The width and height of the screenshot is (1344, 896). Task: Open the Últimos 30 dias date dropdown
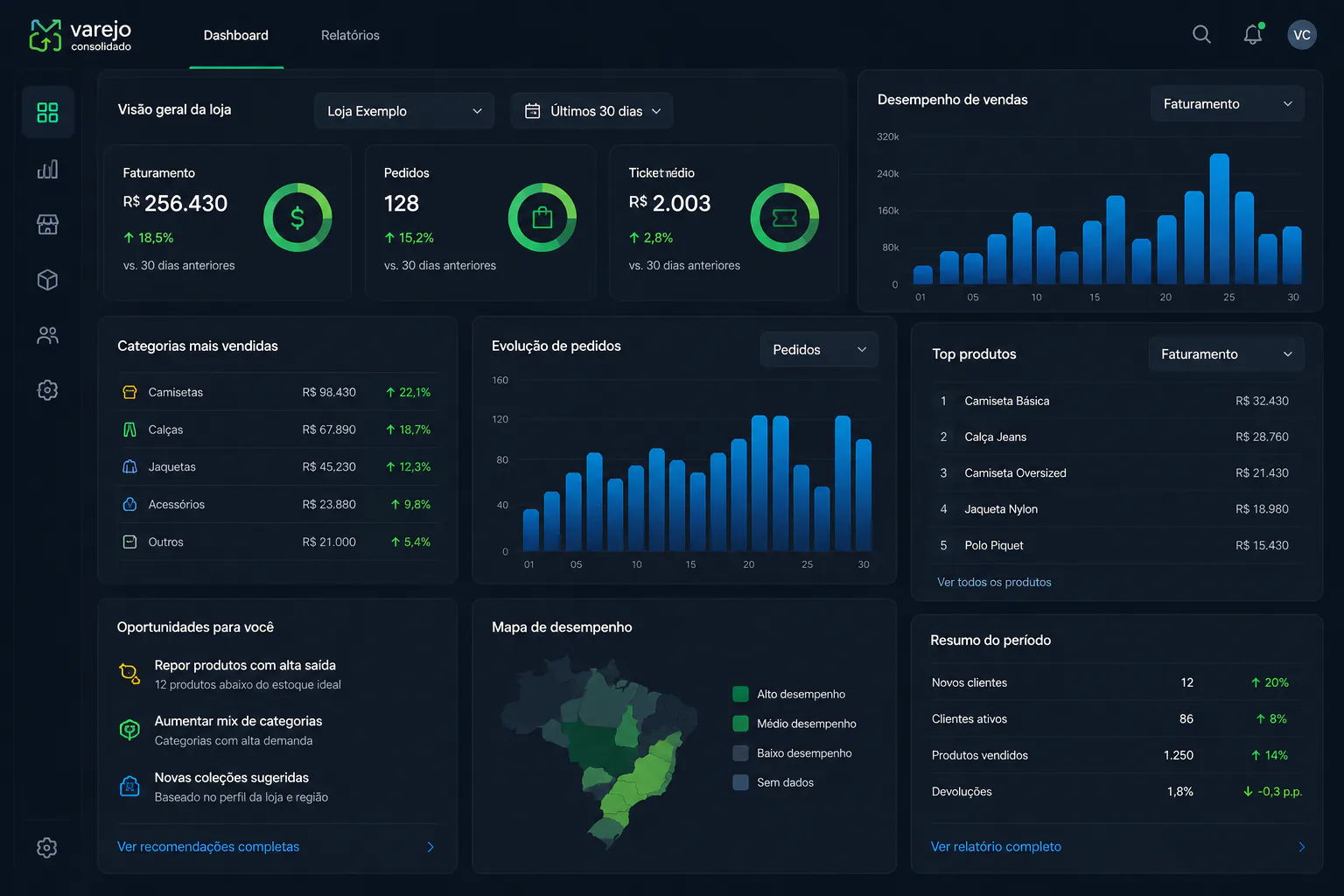pyautogui.click(x=591, y=111)
